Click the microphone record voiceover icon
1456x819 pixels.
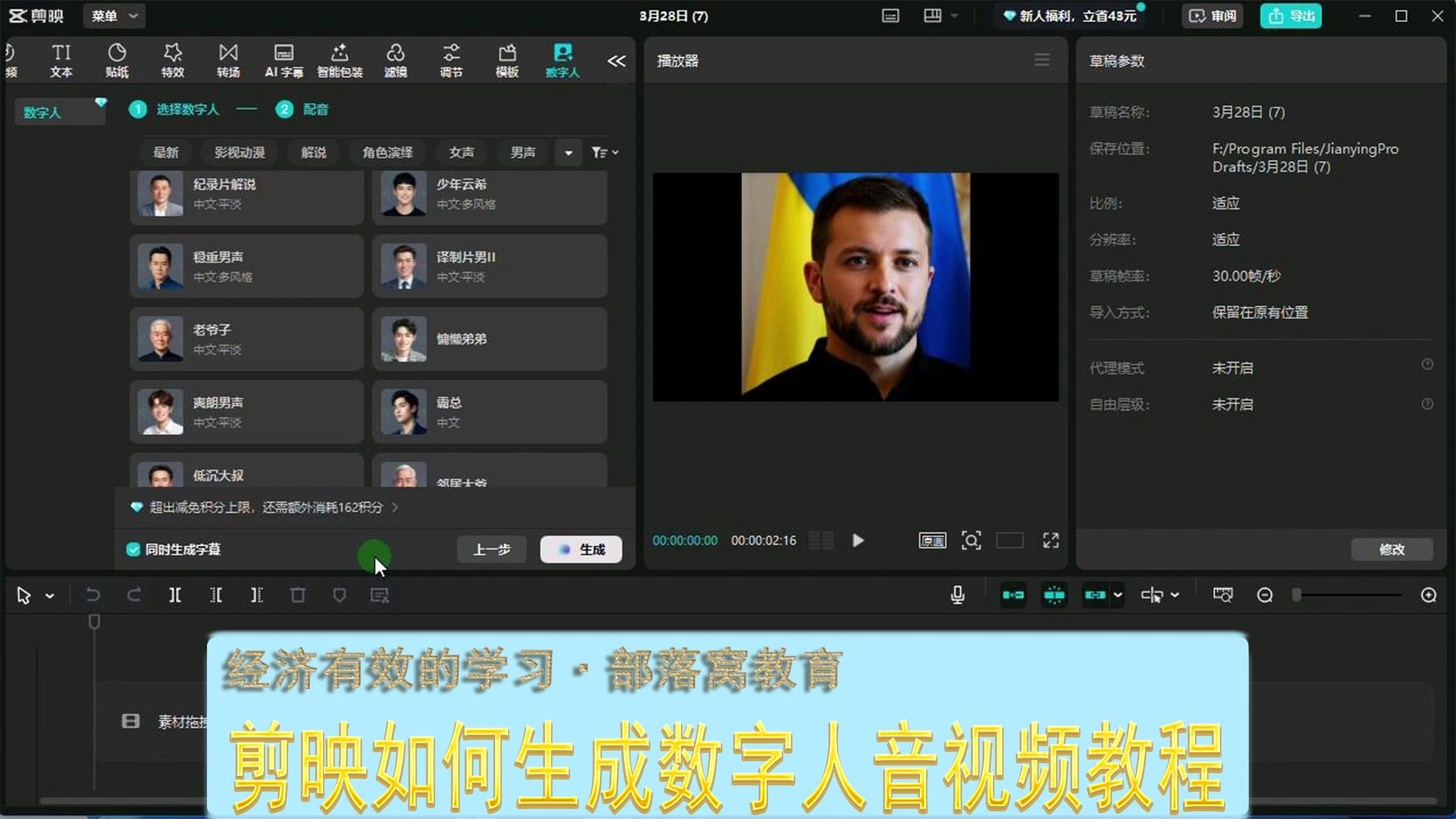[x=958, y=595]
